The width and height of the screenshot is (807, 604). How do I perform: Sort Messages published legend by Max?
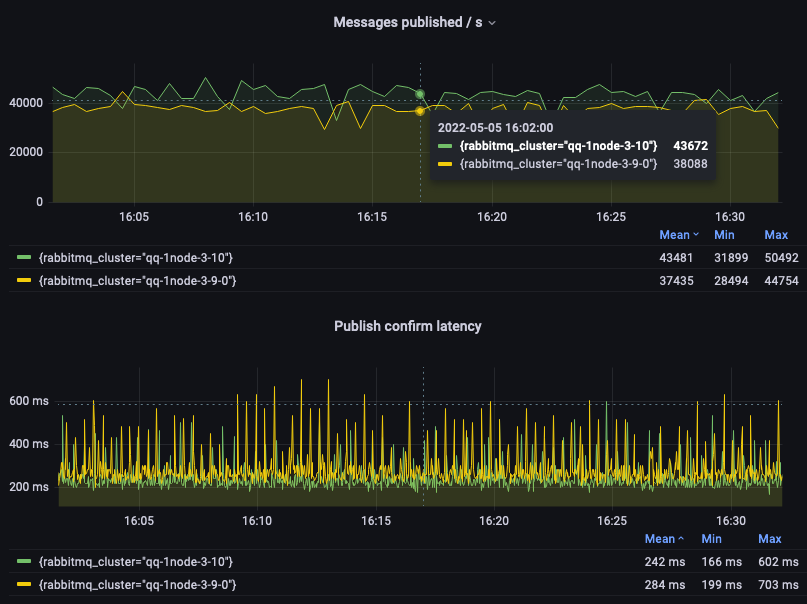(x=776, y=235)
